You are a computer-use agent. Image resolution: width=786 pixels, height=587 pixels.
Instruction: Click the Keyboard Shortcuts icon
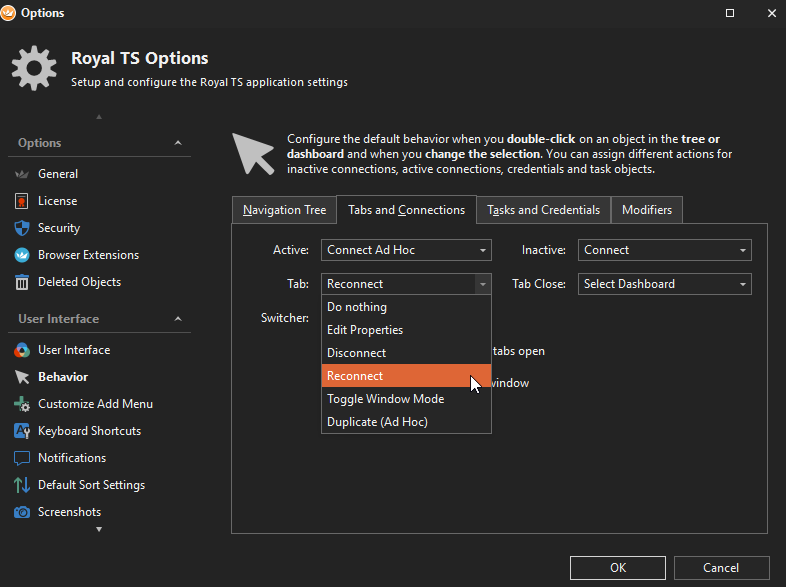[x=22, y=431]
